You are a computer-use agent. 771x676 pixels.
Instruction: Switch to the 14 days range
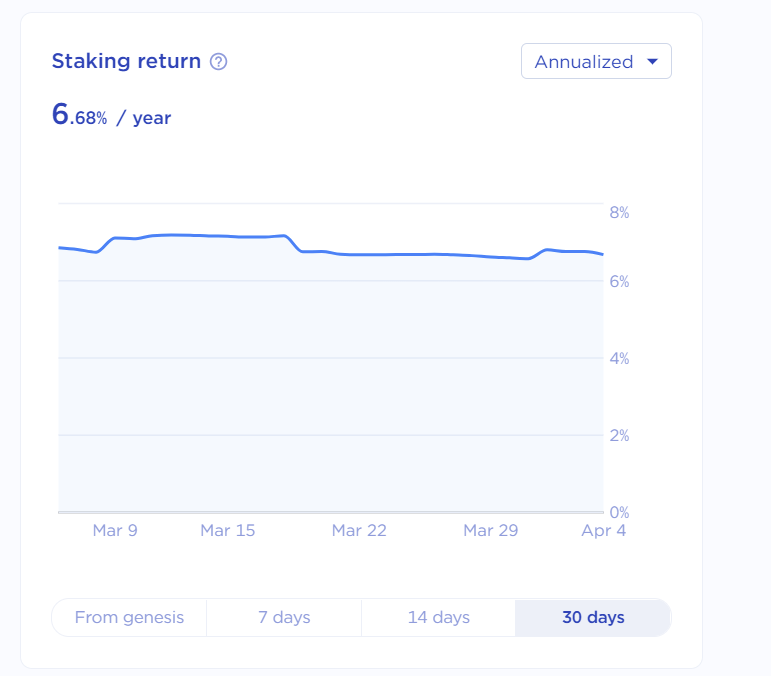coord(438,618)
